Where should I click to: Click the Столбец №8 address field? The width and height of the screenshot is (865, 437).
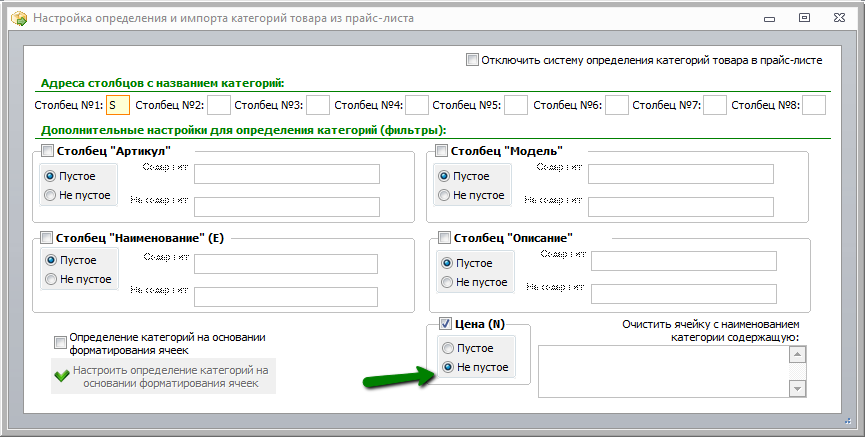[x=814, y=105]
